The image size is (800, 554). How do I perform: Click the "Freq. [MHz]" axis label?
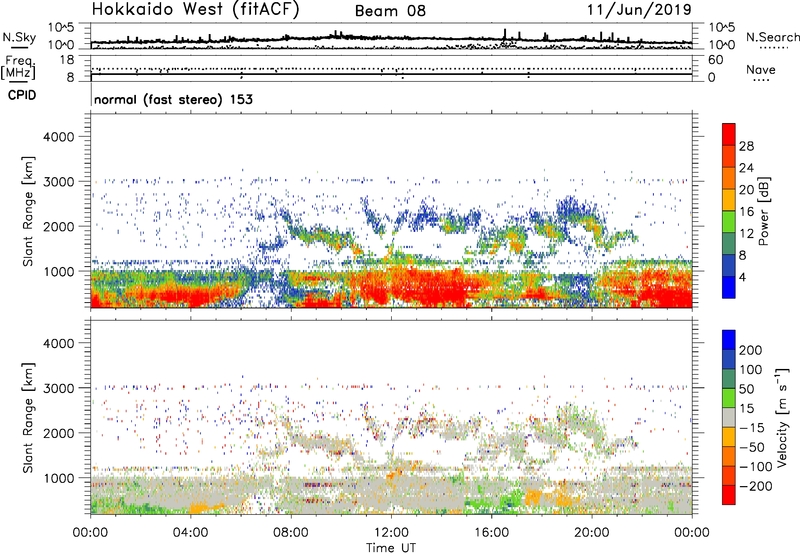[x=18, y=68]
